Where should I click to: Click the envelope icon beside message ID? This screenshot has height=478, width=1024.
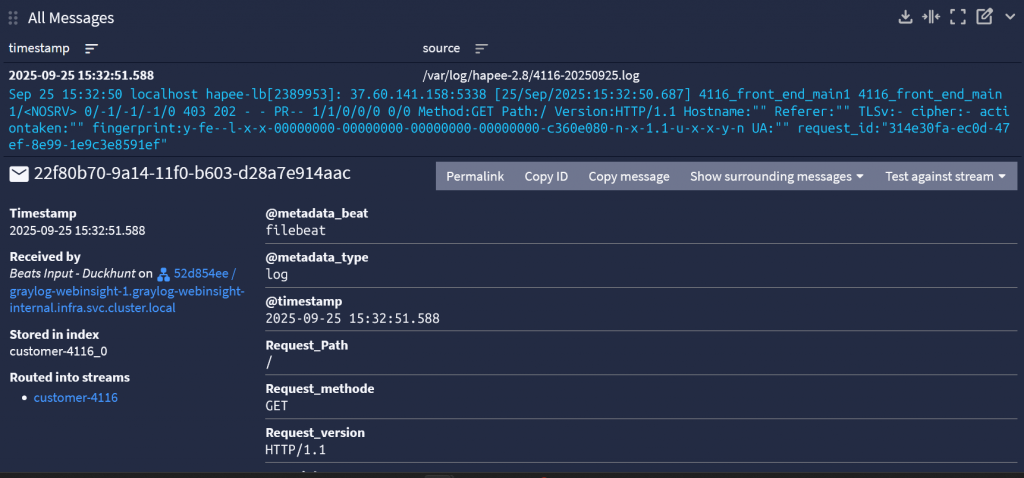pos(19,175)
